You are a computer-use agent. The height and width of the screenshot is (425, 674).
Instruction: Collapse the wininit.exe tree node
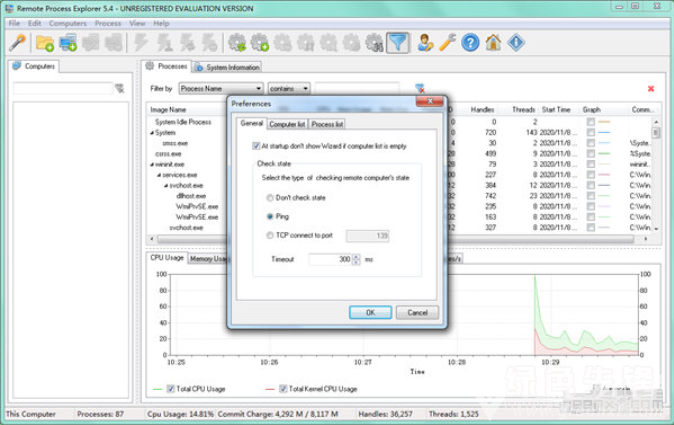click(x=152, y=165)
